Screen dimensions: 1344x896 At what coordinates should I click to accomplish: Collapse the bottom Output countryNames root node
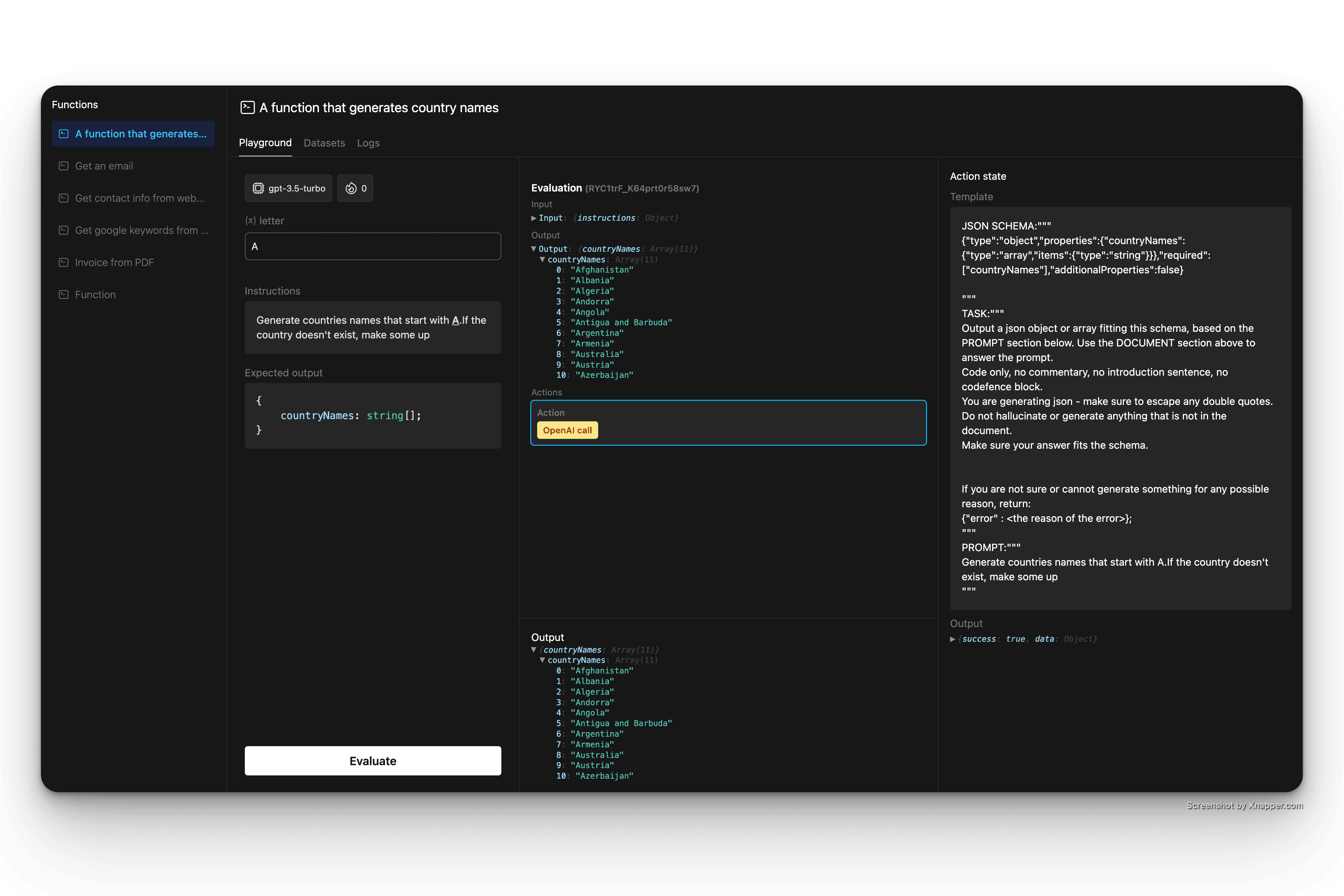534,650
